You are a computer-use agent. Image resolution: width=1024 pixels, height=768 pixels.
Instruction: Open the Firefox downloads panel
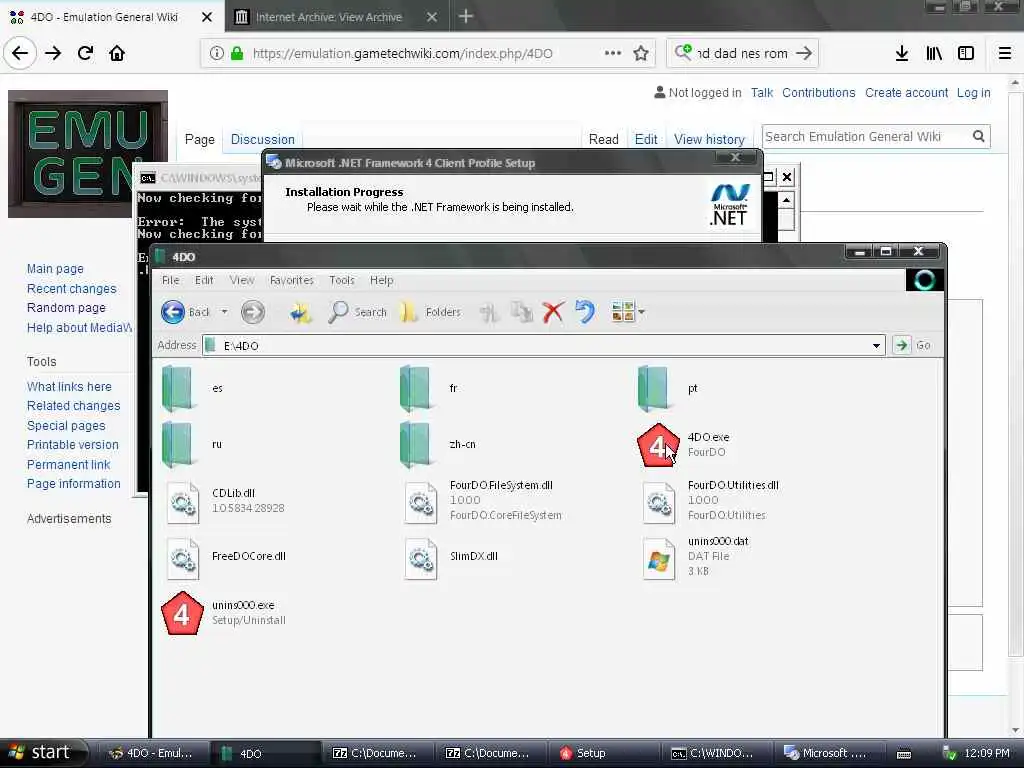902,54
